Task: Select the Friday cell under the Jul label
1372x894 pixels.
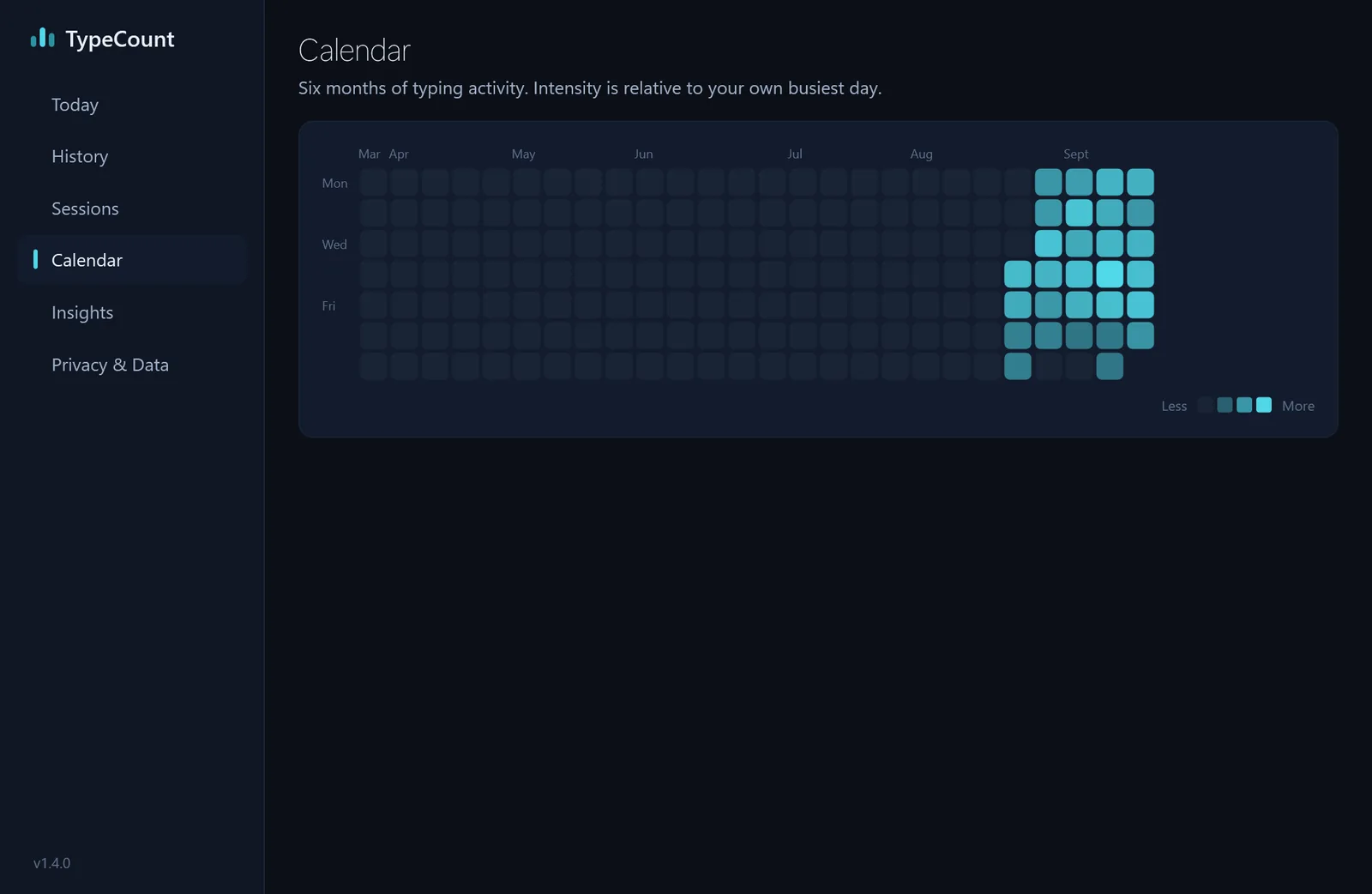Action: [x=803, y=305]
